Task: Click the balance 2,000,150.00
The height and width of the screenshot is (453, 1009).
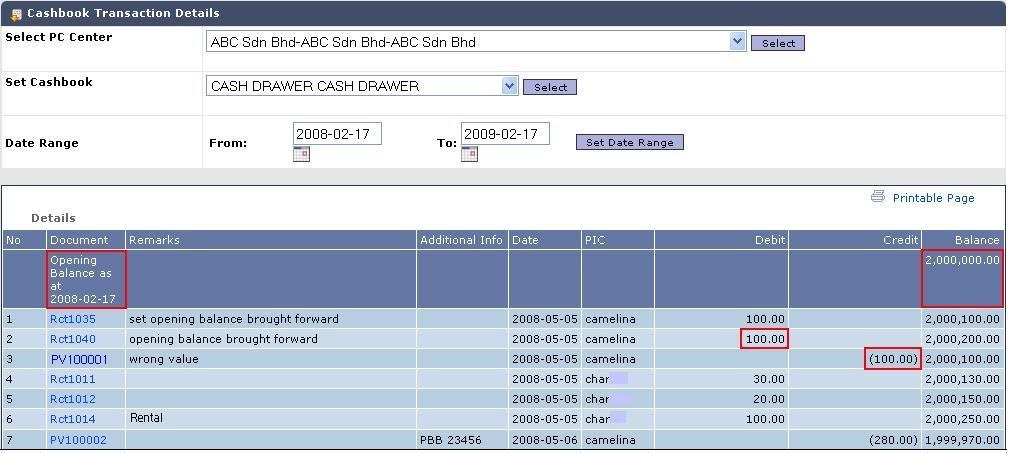Action: click(963, 399)
